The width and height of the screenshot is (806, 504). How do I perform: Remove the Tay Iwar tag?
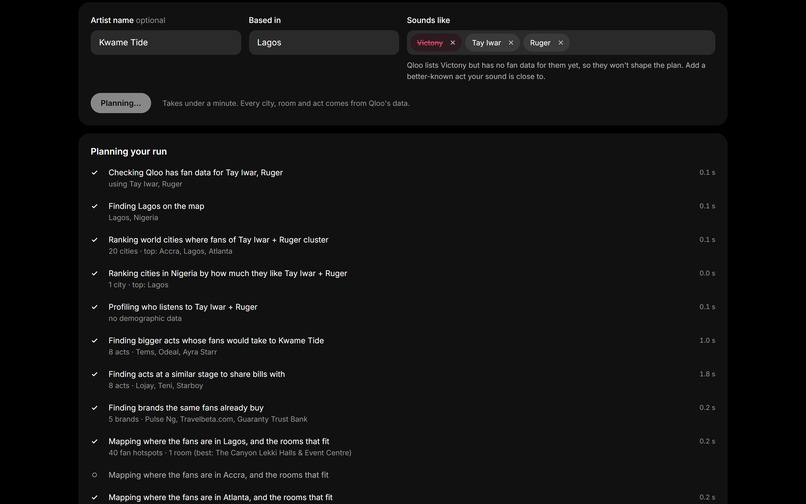(510, 43)
